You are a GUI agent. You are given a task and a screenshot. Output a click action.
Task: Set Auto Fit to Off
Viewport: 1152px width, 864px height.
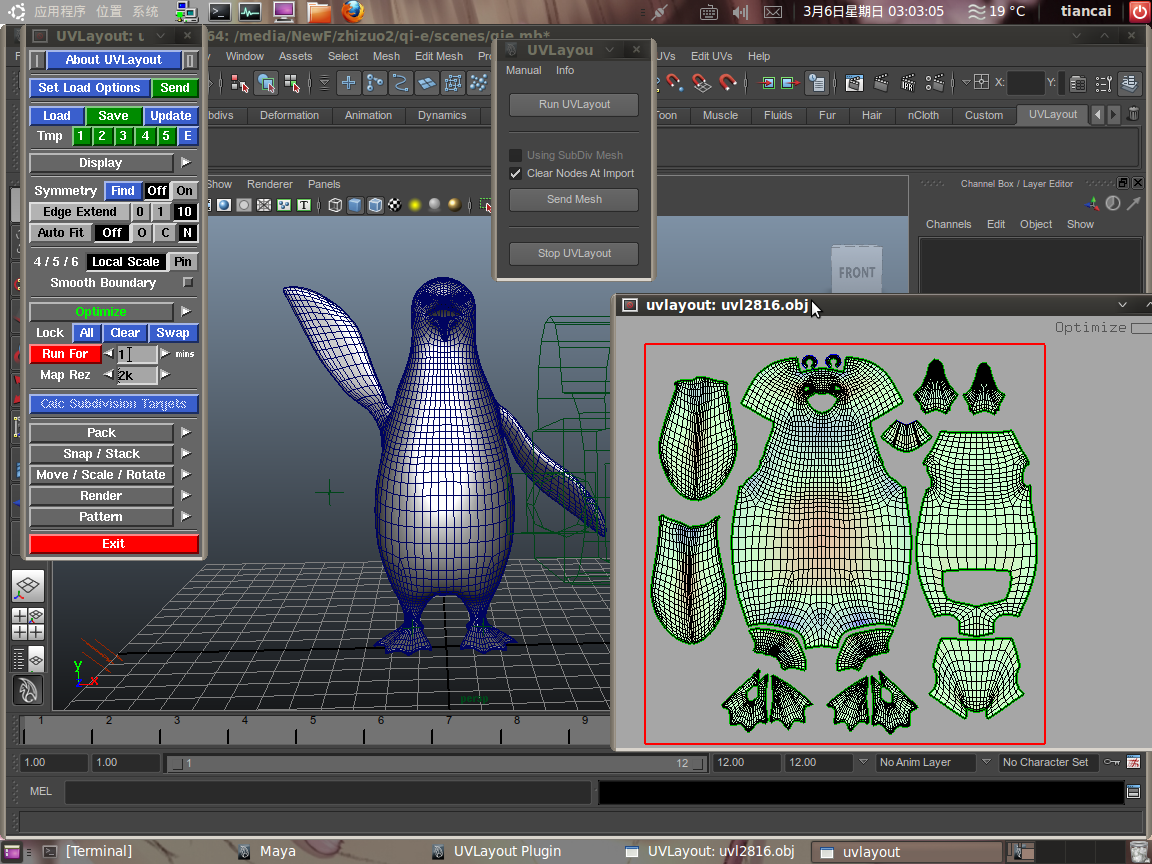point(112,233)
